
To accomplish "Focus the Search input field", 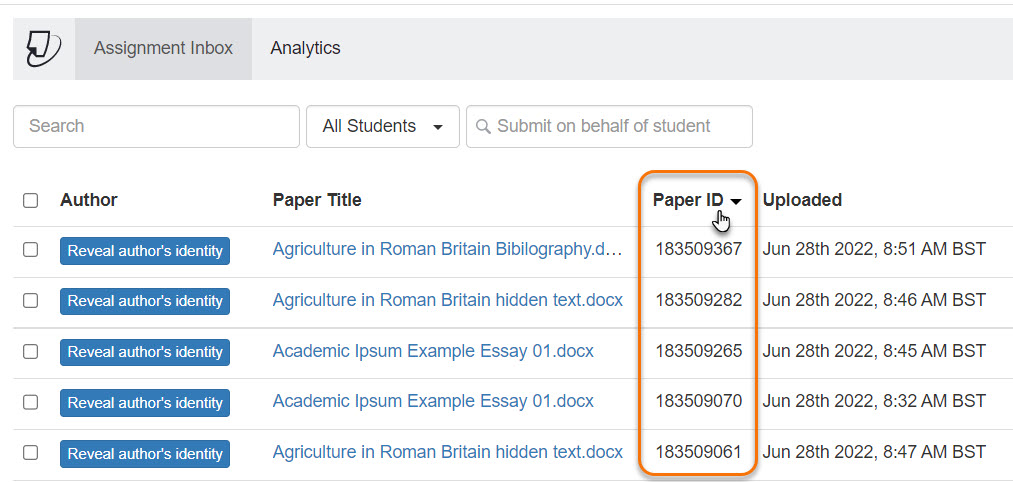I will pos(156,126).
